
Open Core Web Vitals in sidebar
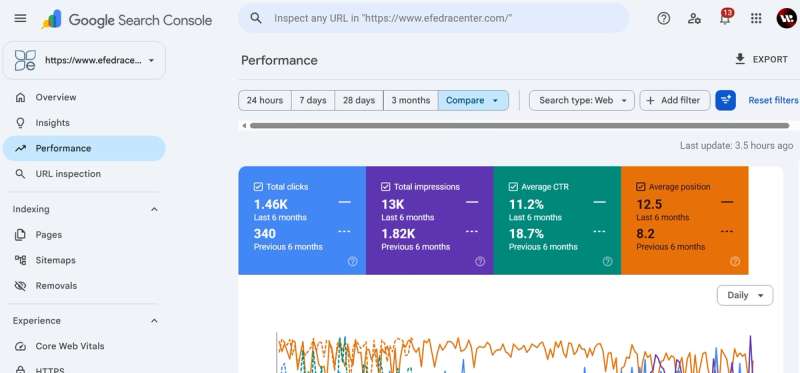point(84,346)
